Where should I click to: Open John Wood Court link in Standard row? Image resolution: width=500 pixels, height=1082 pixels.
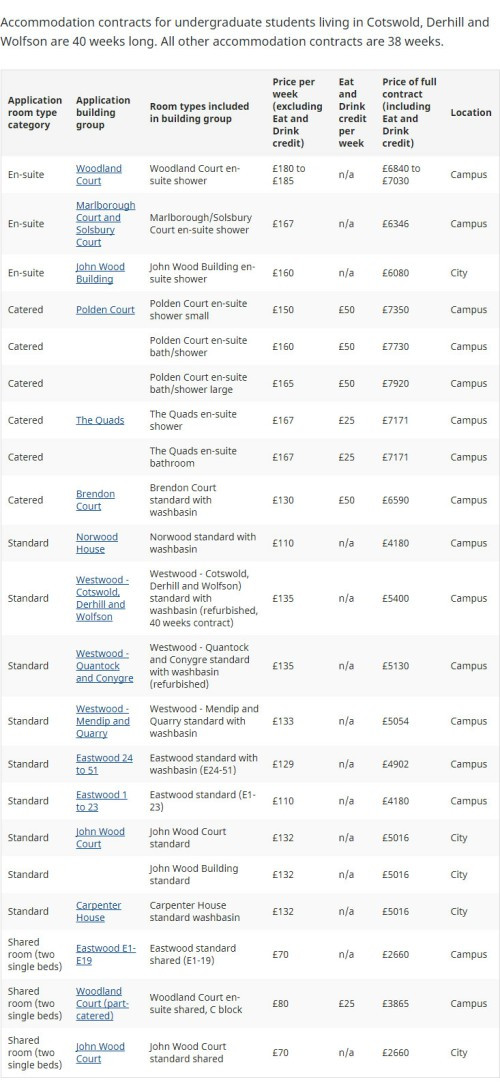click(100, 838)
